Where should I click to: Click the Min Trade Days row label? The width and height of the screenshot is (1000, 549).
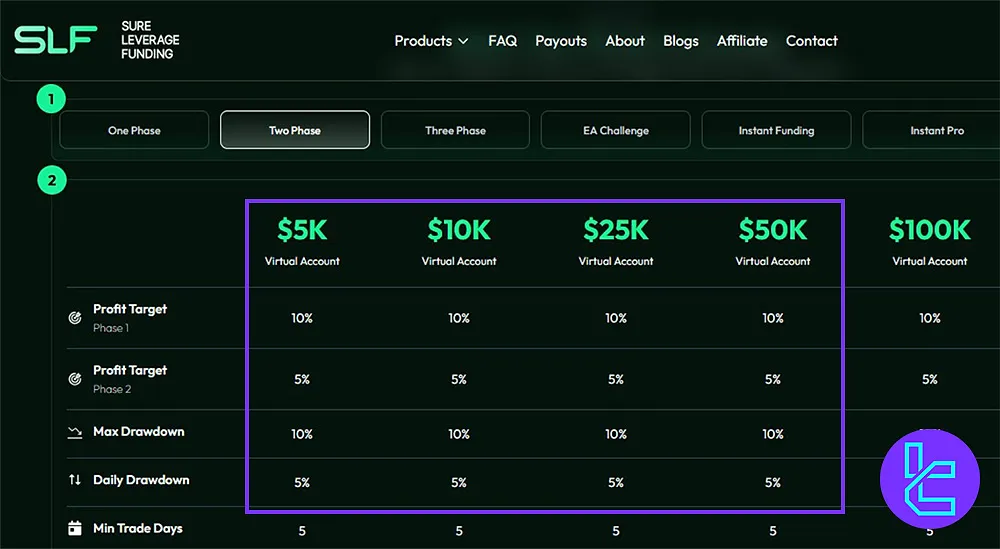tap(138, 529)
